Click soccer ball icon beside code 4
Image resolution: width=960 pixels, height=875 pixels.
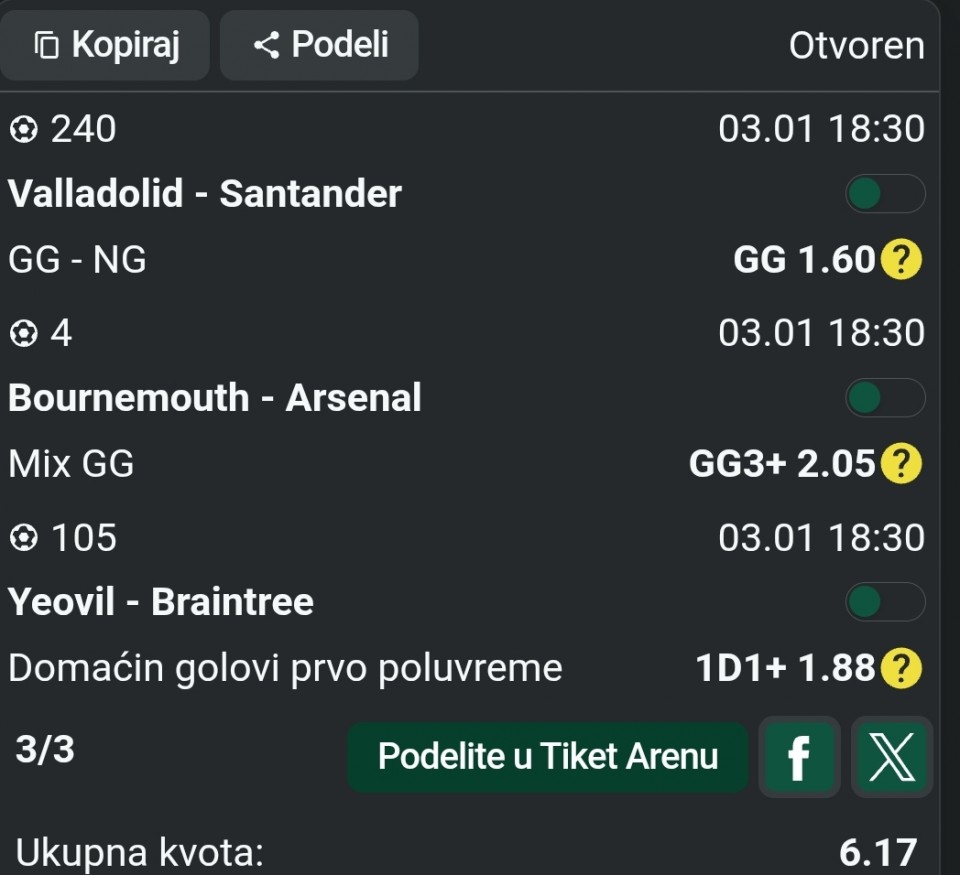[22, 334]
